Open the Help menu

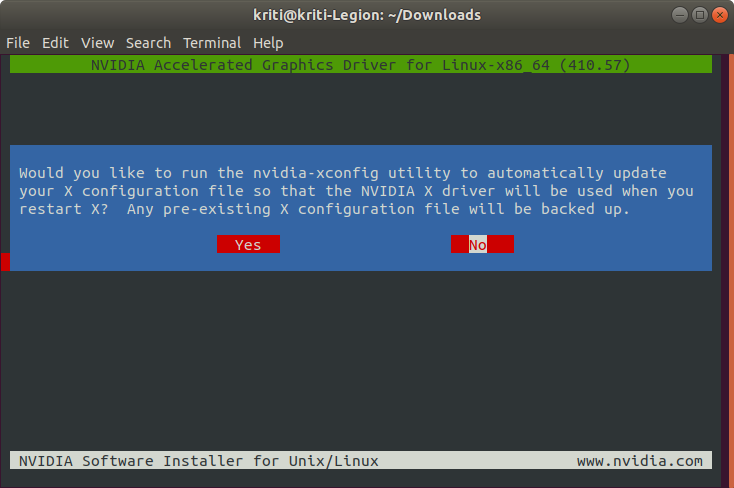[x=268, y=43]
